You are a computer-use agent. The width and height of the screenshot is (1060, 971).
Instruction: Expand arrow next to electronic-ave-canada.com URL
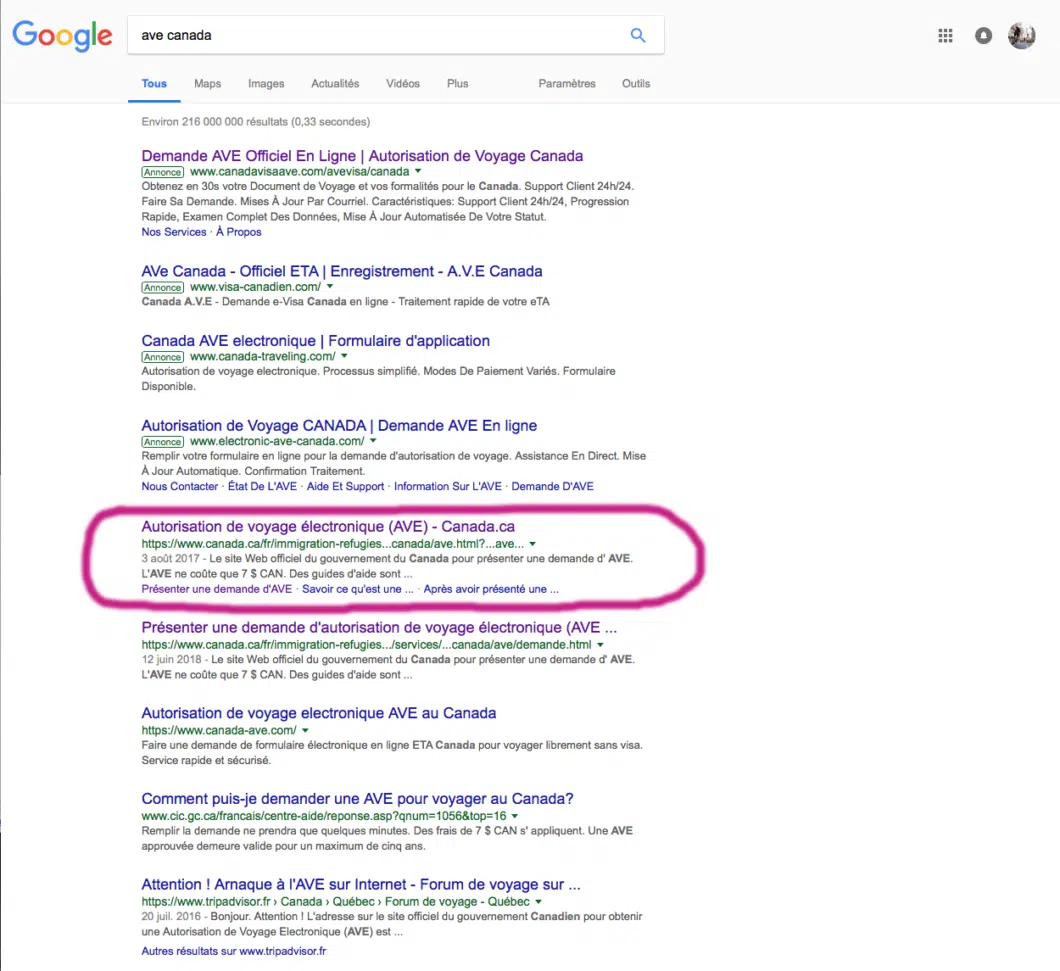coord(373,441)
